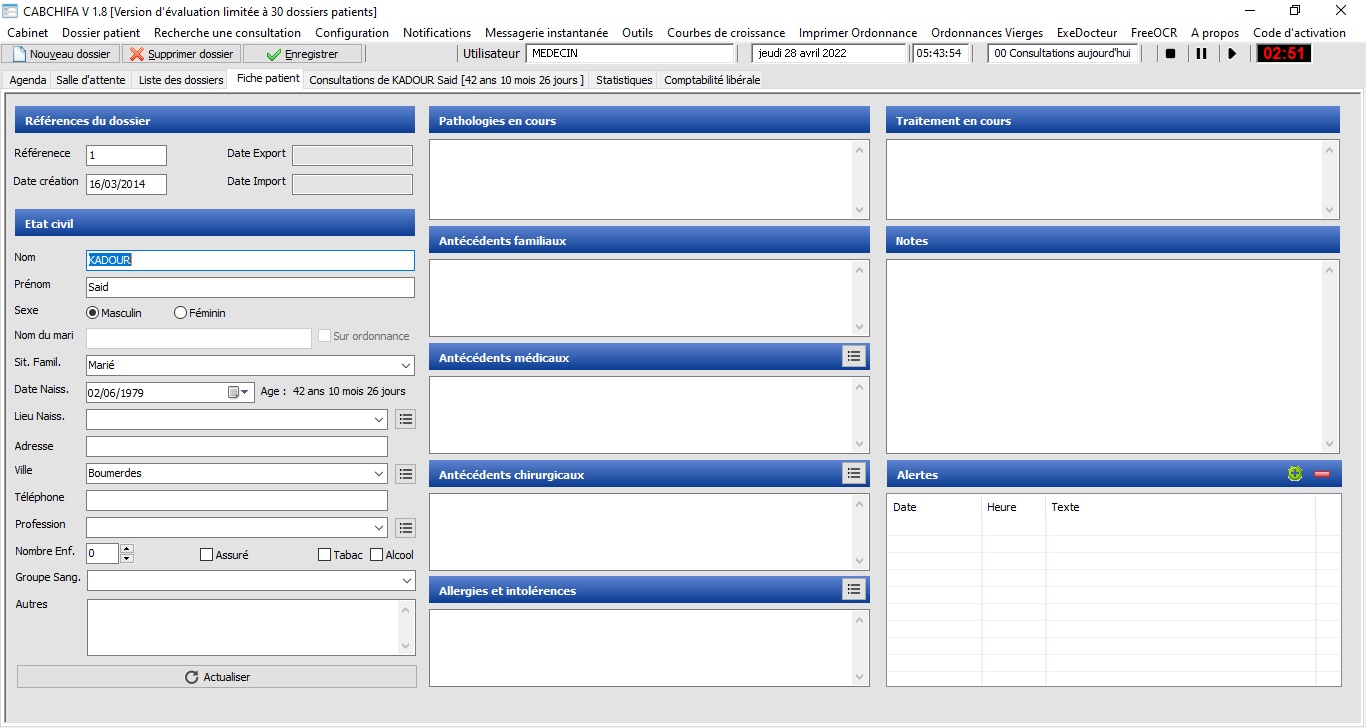Click the list icon next to Lieu Naiss.
This screenshot has width=1366, height=728.
click(405, 419)
